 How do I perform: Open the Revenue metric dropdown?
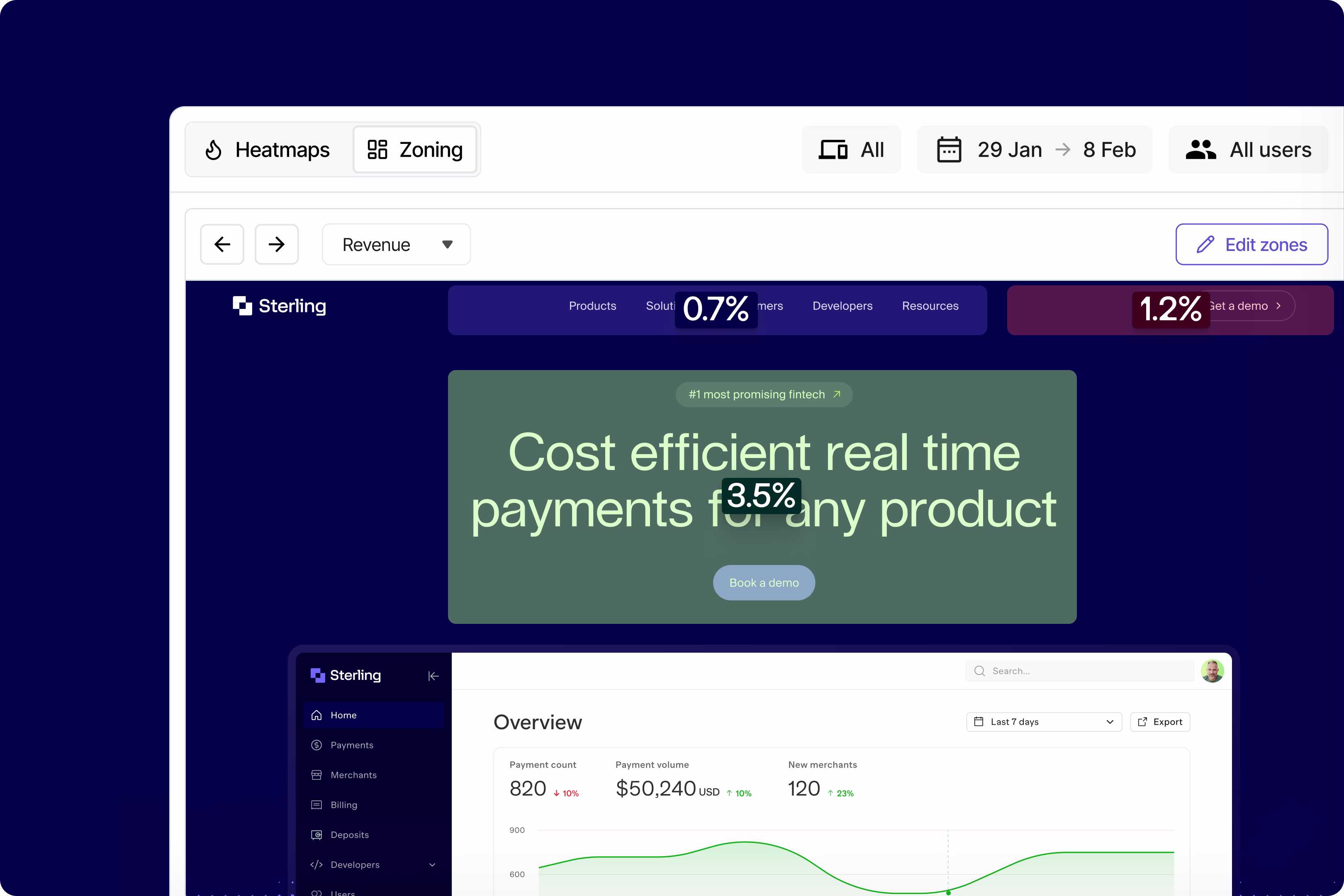pyautogui.click(x=396, y=244)
